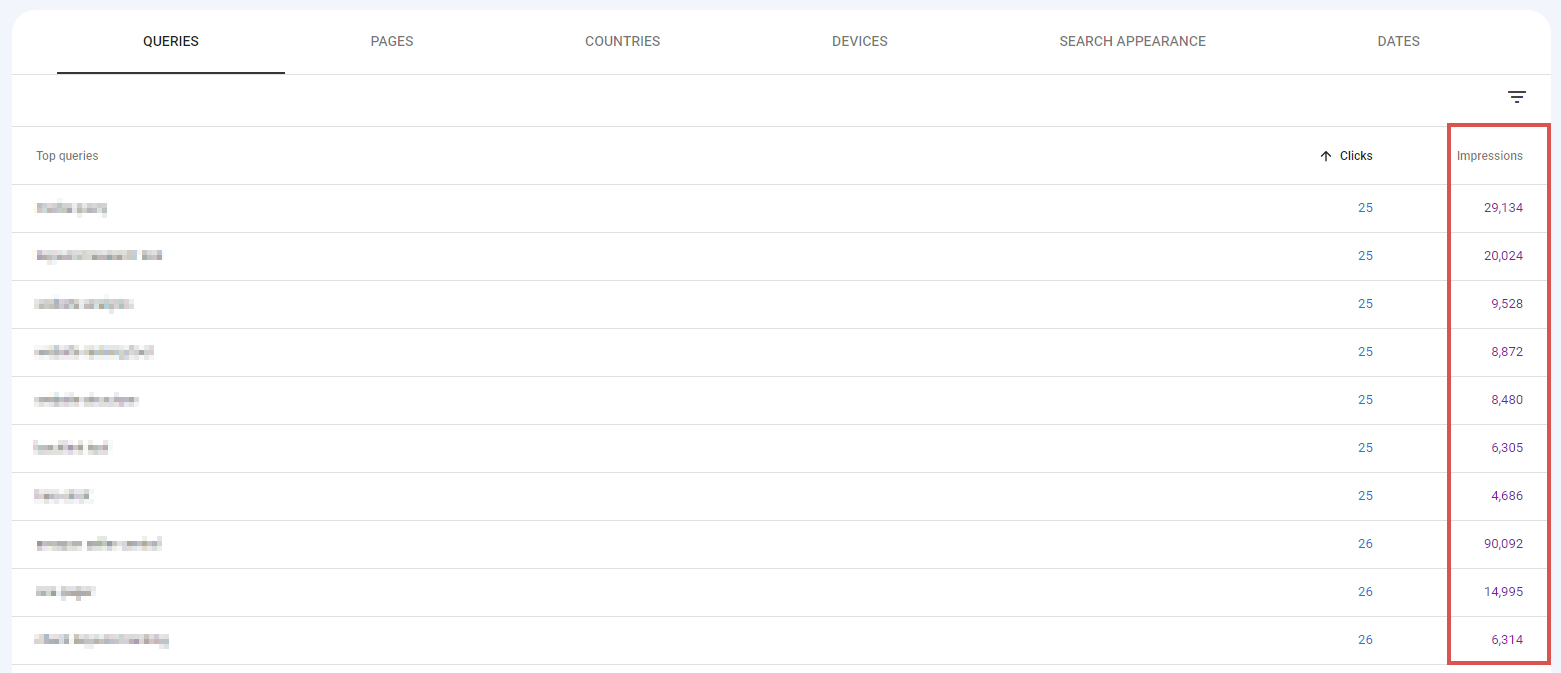Switch to the PAGES tab
Screen dimensions: 1561x673
(x=391, y=41)
